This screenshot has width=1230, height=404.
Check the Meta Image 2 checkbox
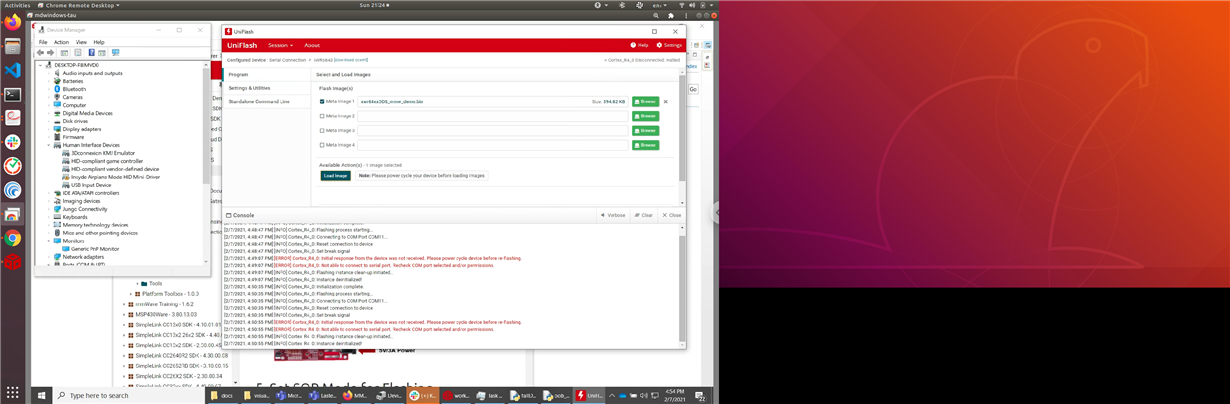322,116
